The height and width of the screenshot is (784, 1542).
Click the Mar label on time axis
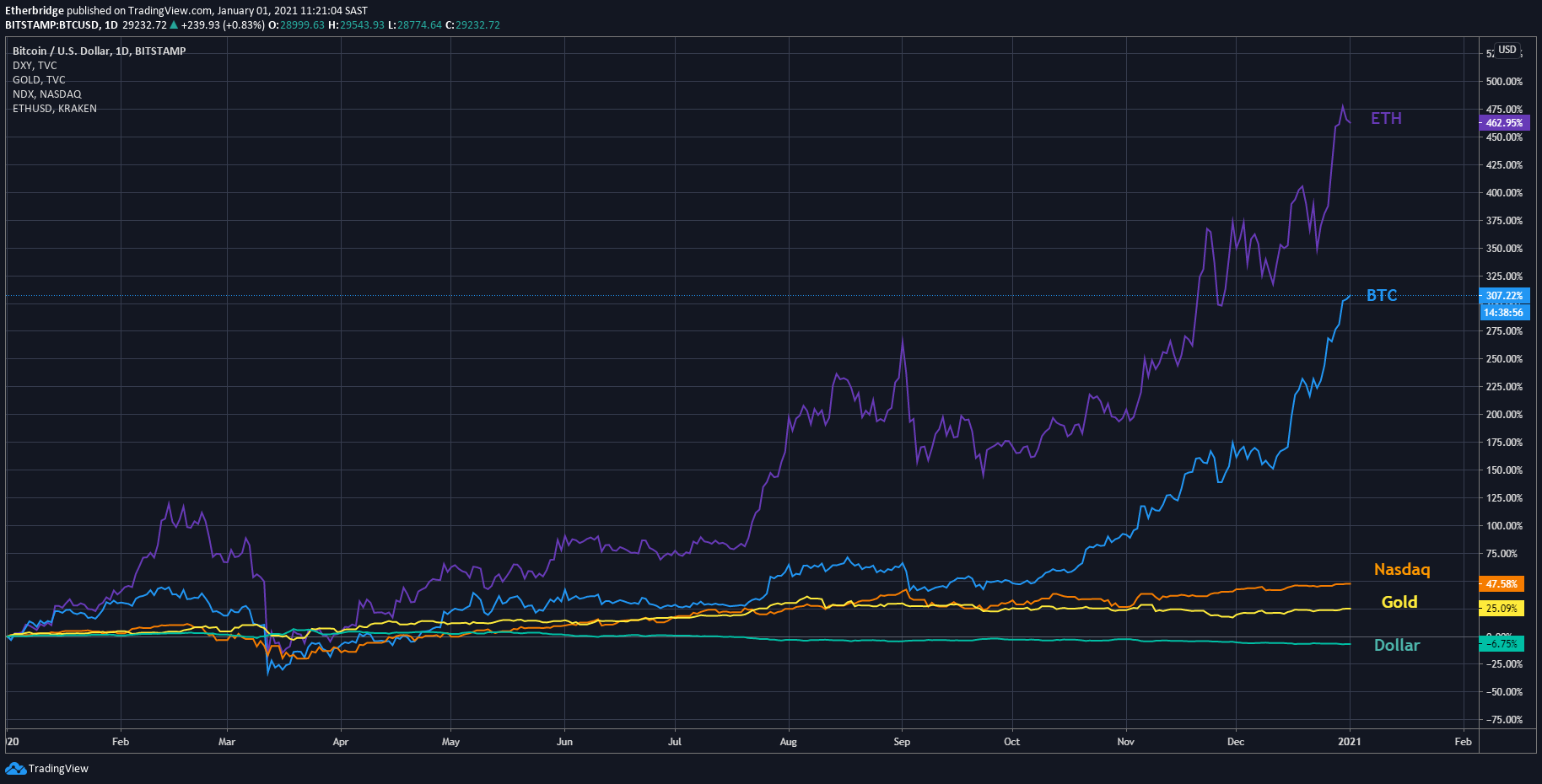point(227,742)
